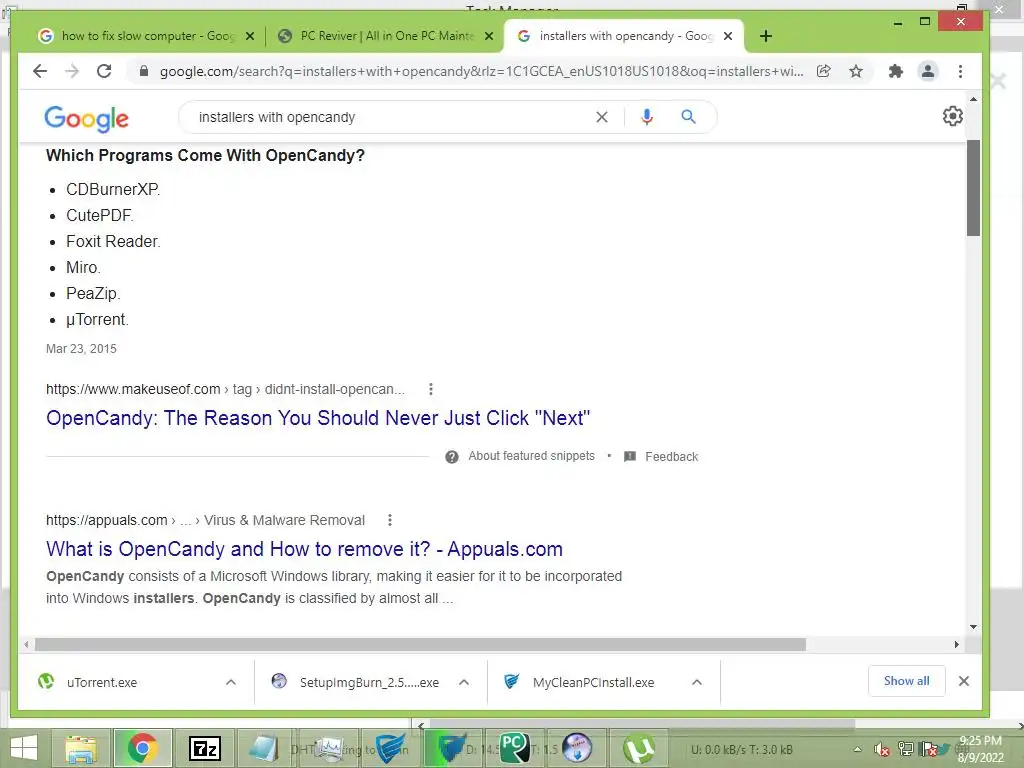The height and width of the screenshot is (768, 1024).
Task: Open more options for the appuals result
Action: pos(389,520)
